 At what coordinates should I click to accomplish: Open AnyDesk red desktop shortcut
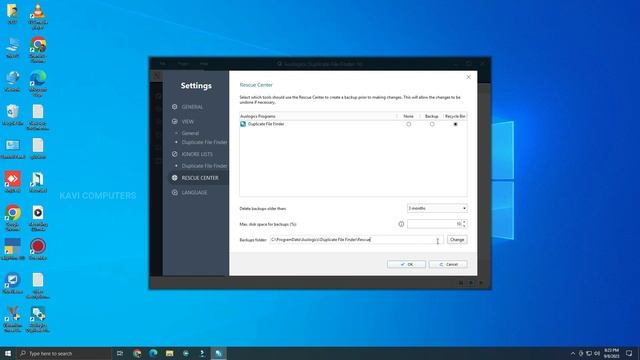(13, 182)
